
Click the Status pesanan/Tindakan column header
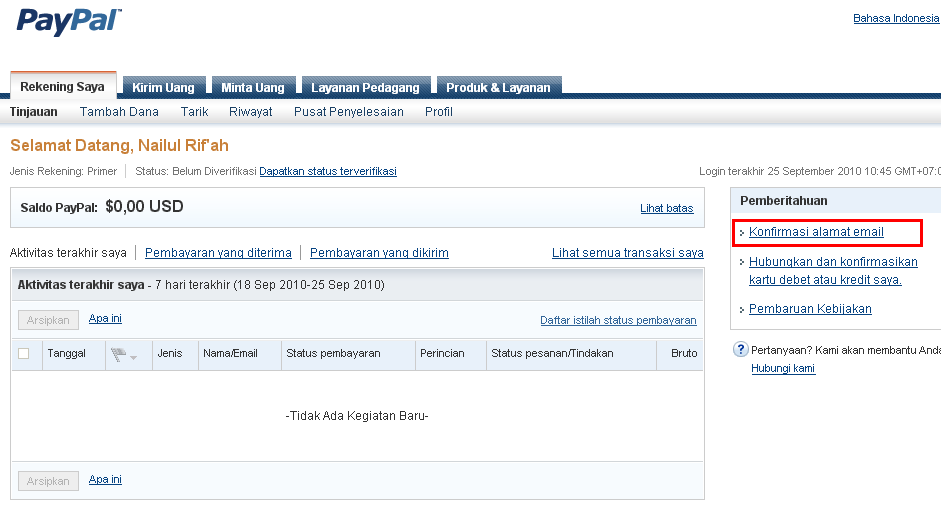click(552, 354)
